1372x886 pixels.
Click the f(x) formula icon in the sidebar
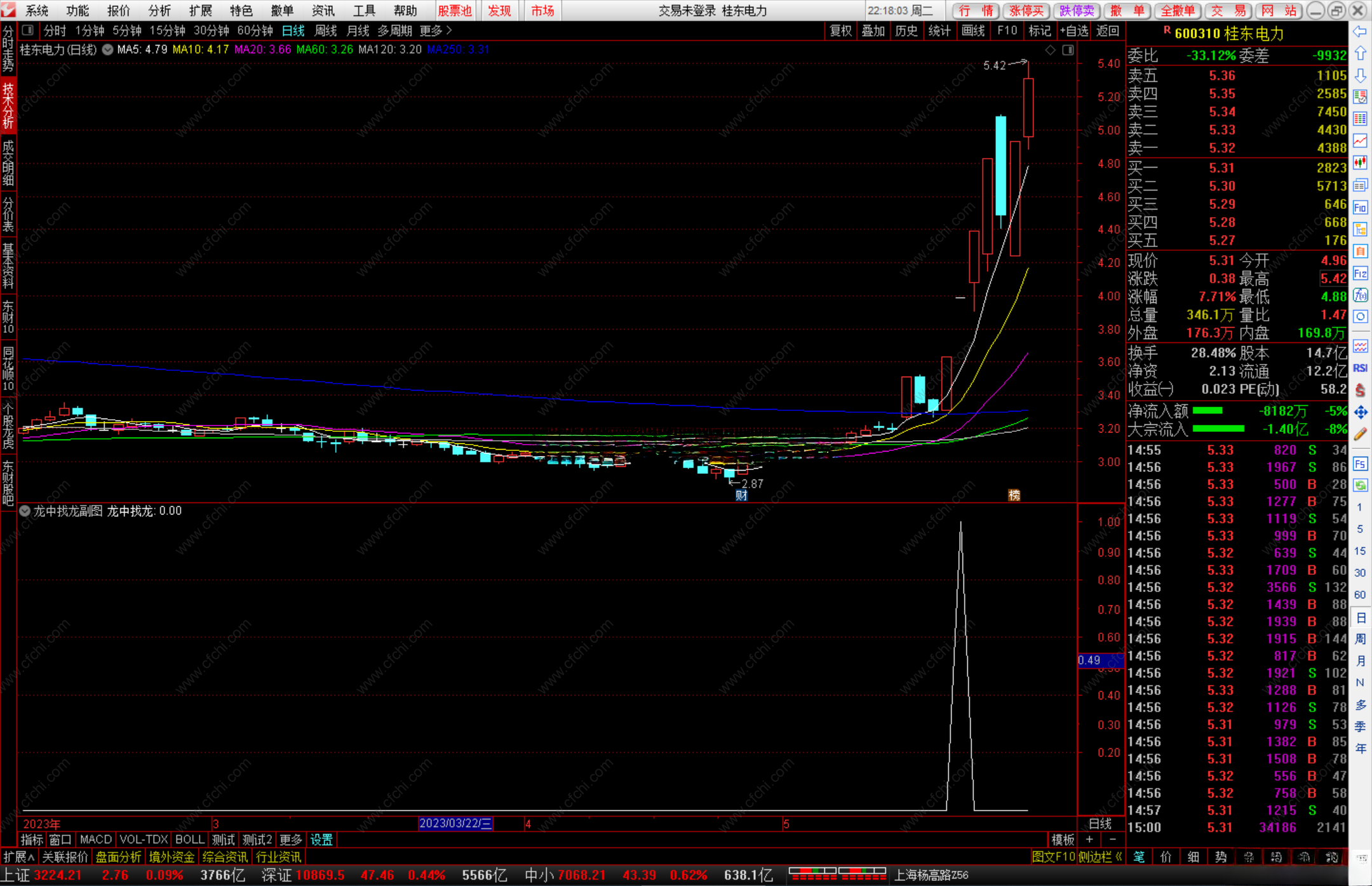click(x=1360, y=295)
